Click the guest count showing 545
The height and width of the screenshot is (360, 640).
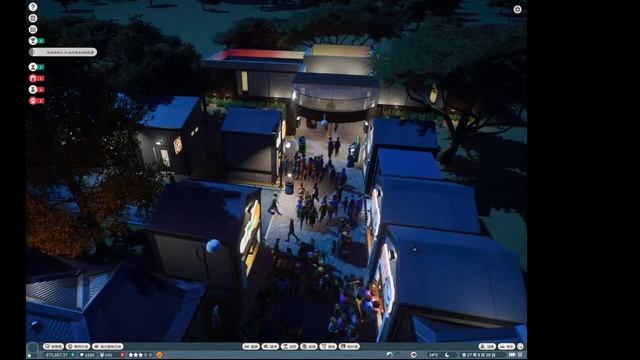pyautogui.click(x=106, y=355)
